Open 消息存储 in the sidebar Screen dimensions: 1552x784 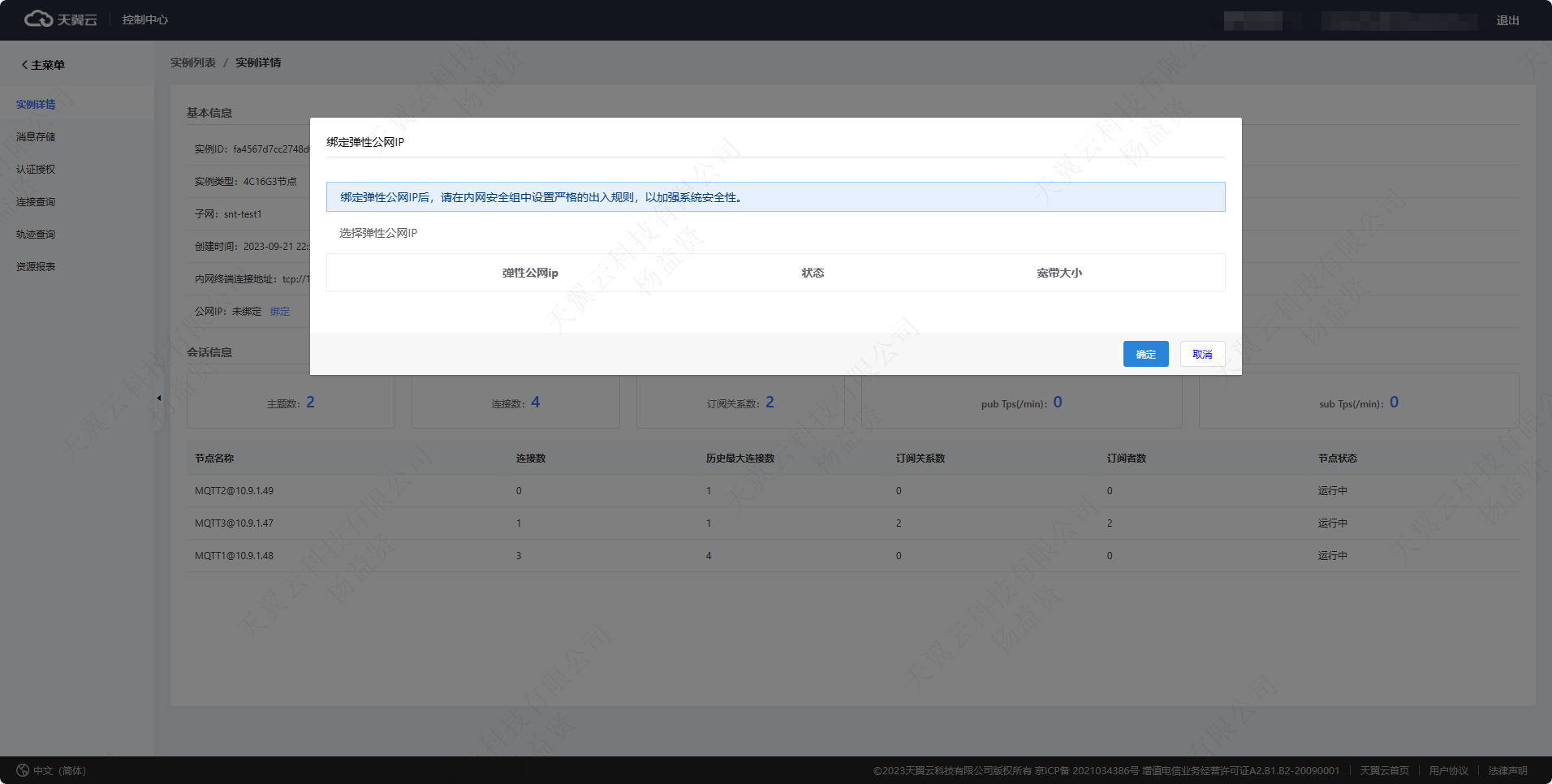pyautogui.click(x=36, y=137)
